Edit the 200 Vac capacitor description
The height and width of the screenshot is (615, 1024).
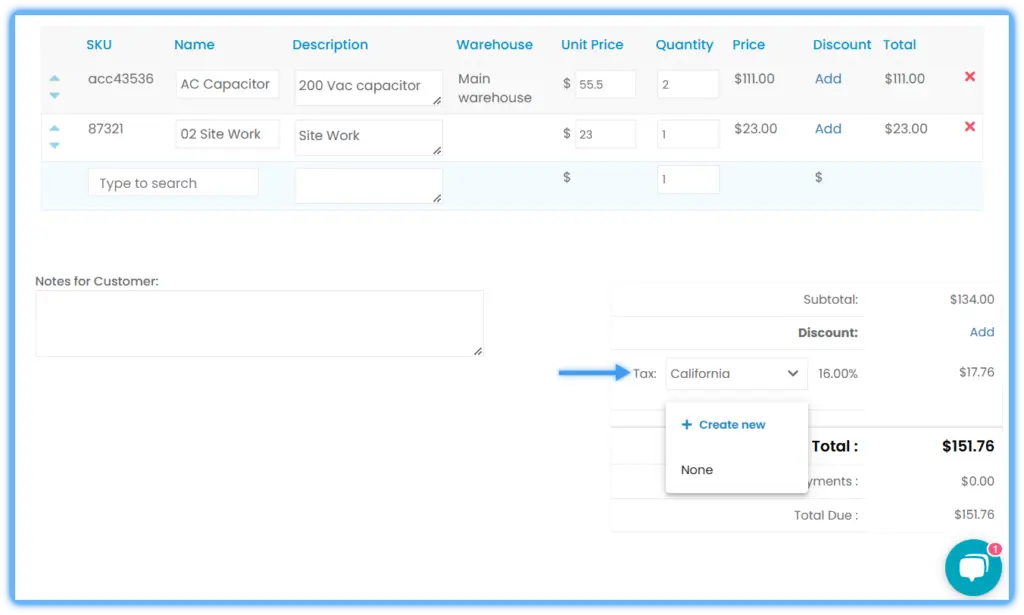(368, 87)
